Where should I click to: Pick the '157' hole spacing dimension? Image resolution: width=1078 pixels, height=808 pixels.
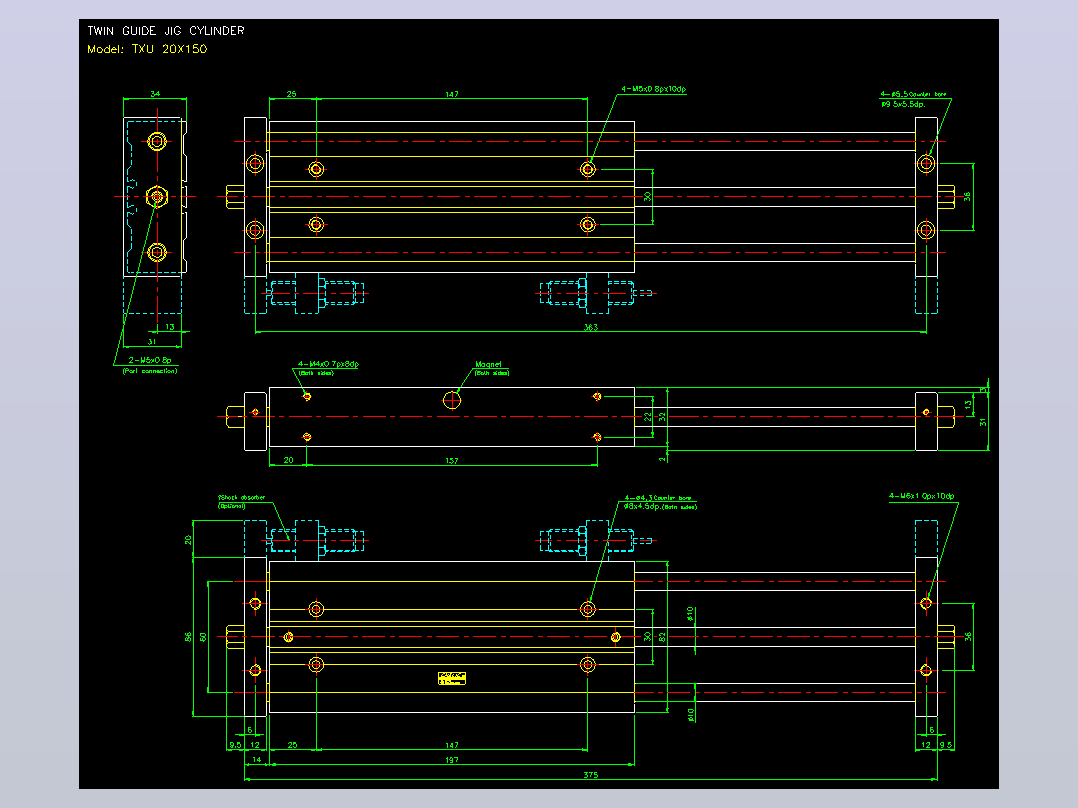(452, 461)
